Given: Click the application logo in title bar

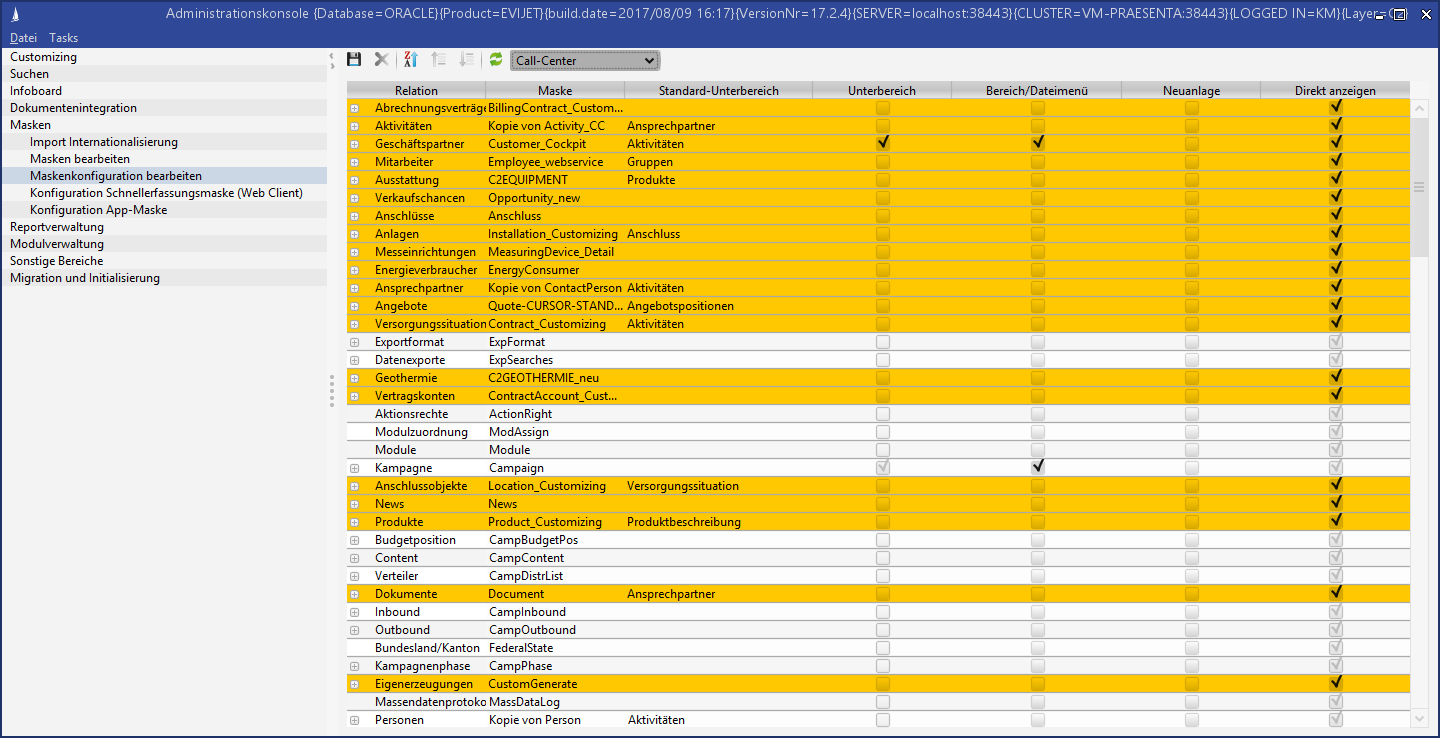Looking at the screenshot, I should click(x=13, y=14).
